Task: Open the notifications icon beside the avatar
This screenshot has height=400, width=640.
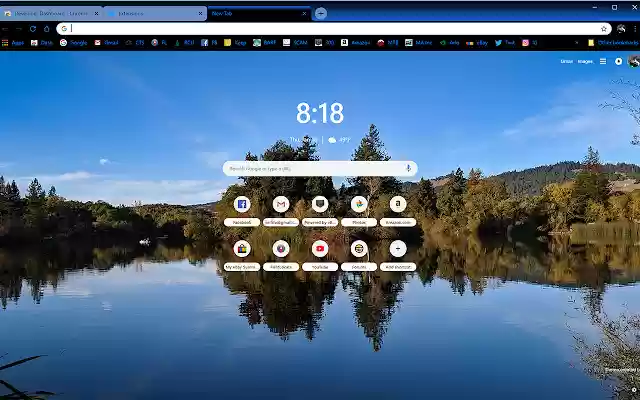Action: click(619, 61)
